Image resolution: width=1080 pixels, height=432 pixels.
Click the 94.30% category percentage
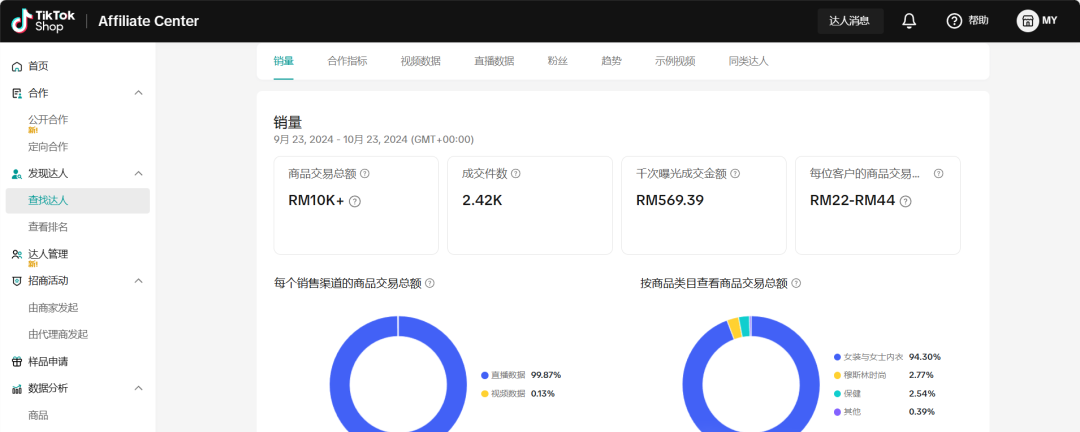click(925, 357)
